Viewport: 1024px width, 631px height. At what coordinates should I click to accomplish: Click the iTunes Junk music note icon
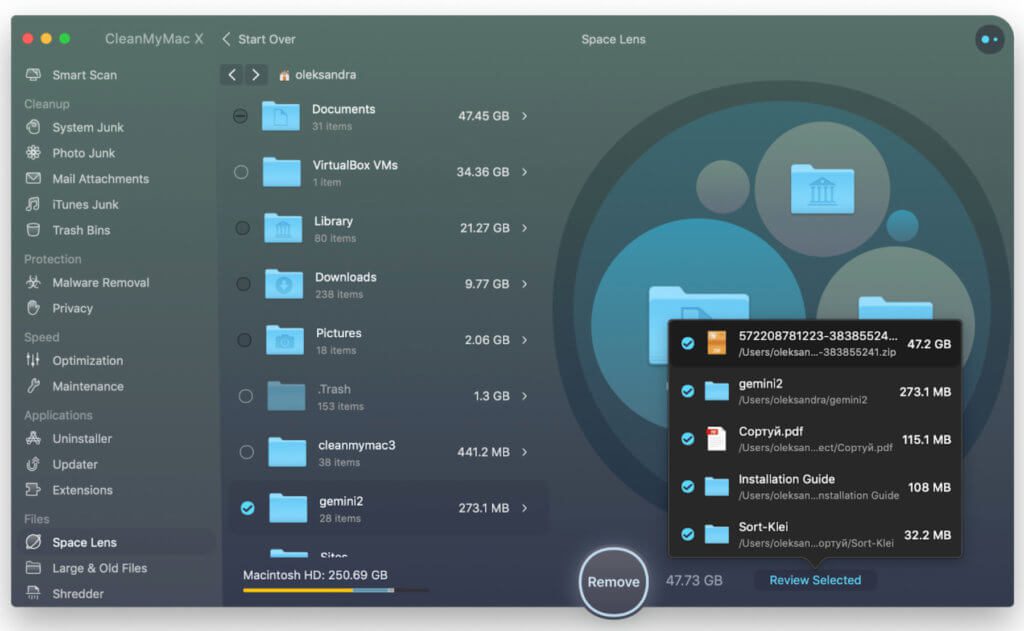33,204
